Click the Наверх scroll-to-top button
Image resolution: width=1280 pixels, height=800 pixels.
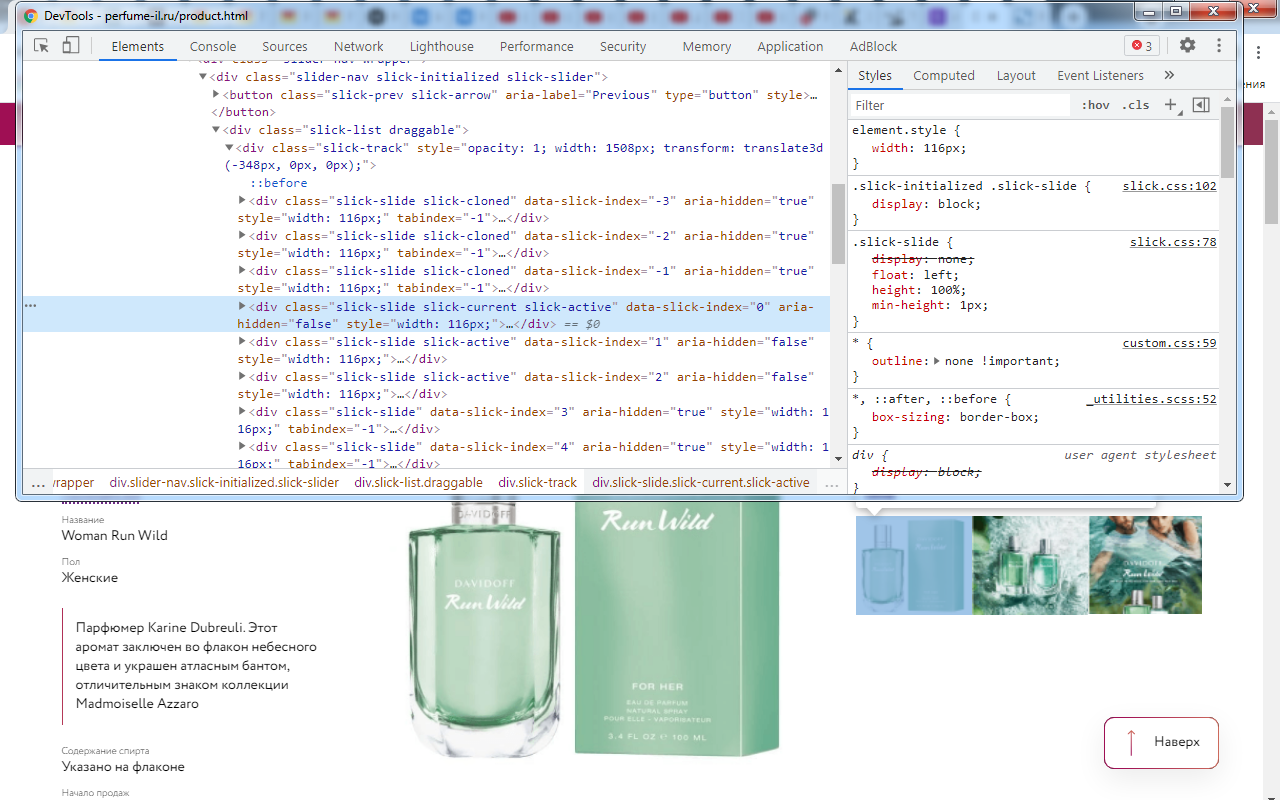pyautogui.click(x=1161, y=742)
